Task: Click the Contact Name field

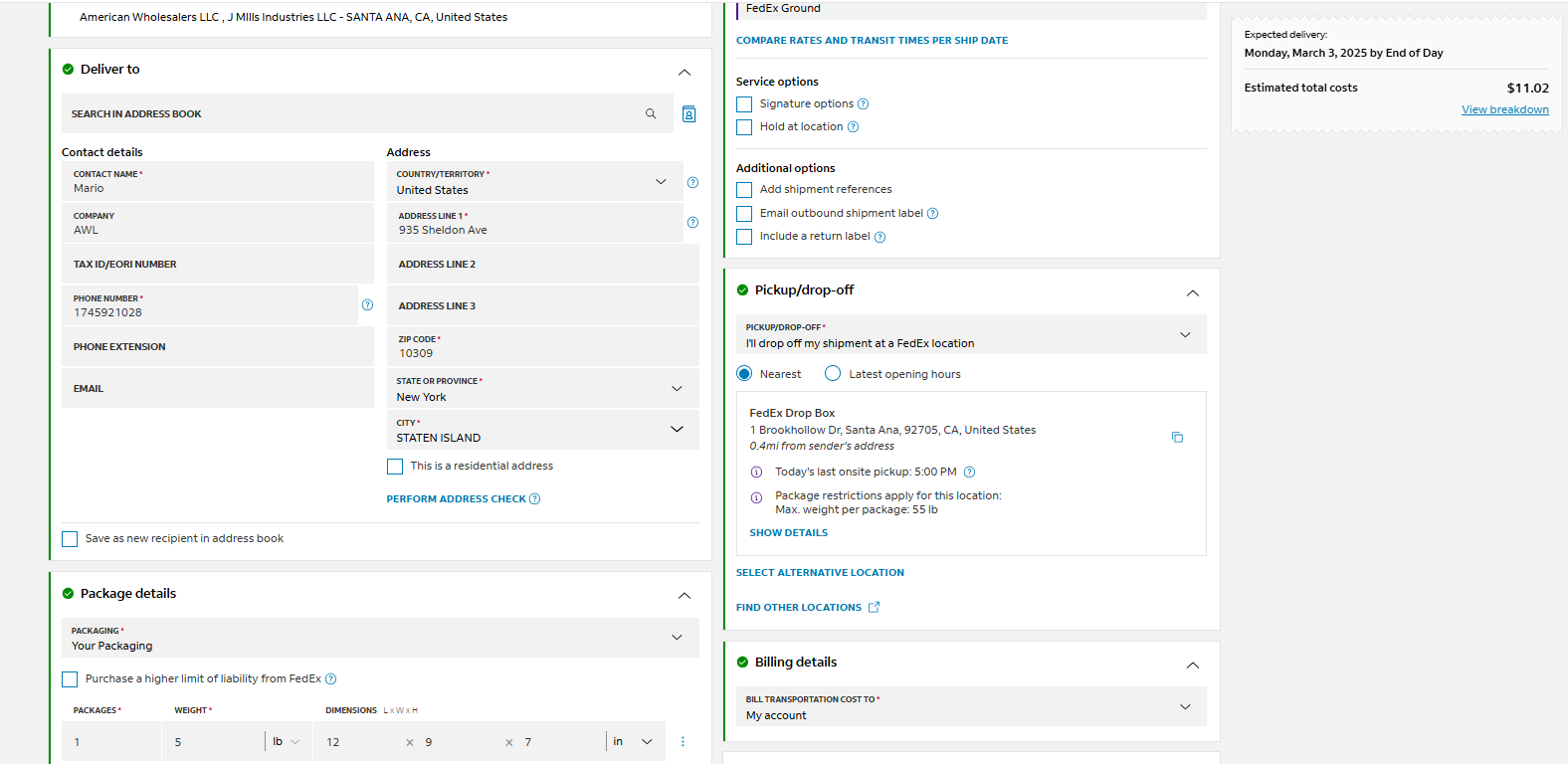Action: [x=218, y=181]
